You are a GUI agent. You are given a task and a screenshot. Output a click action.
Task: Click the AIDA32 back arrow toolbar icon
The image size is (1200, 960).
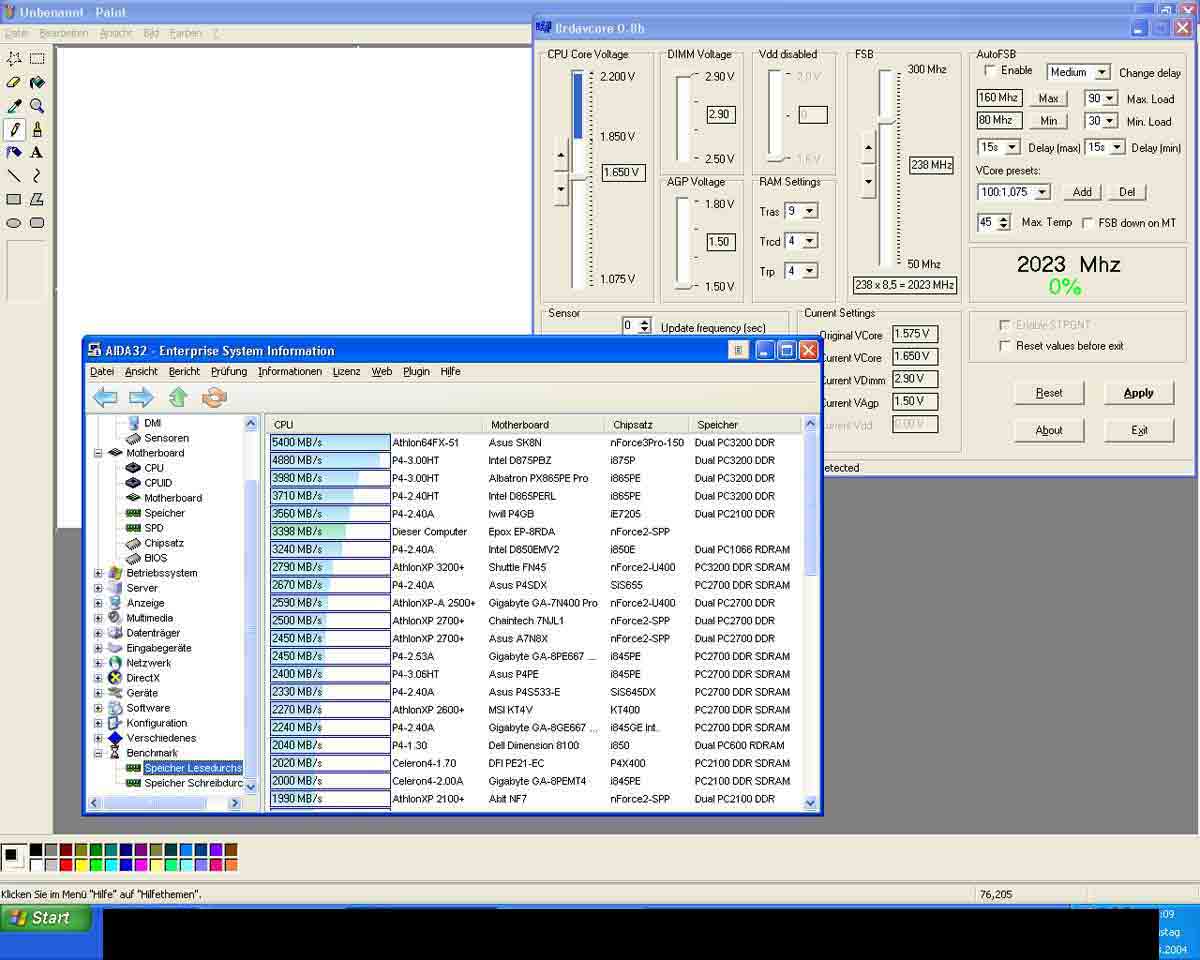click(x=105, y=398)
